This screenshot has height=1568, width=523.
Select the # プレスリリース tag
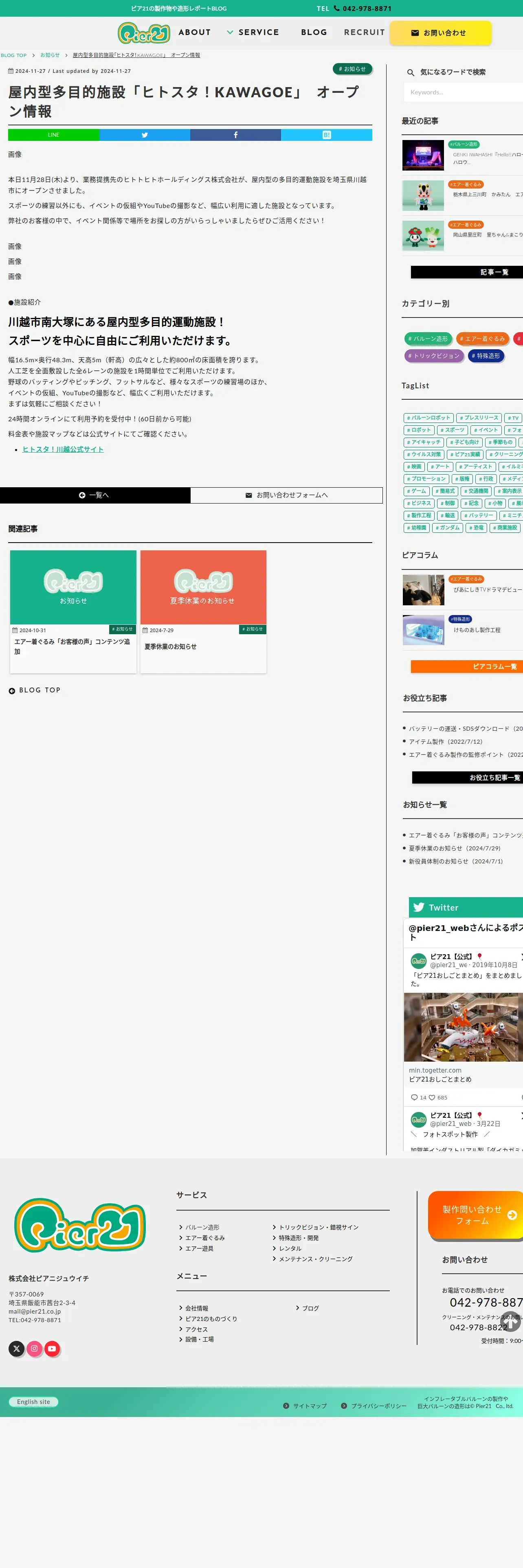point(479,418)
